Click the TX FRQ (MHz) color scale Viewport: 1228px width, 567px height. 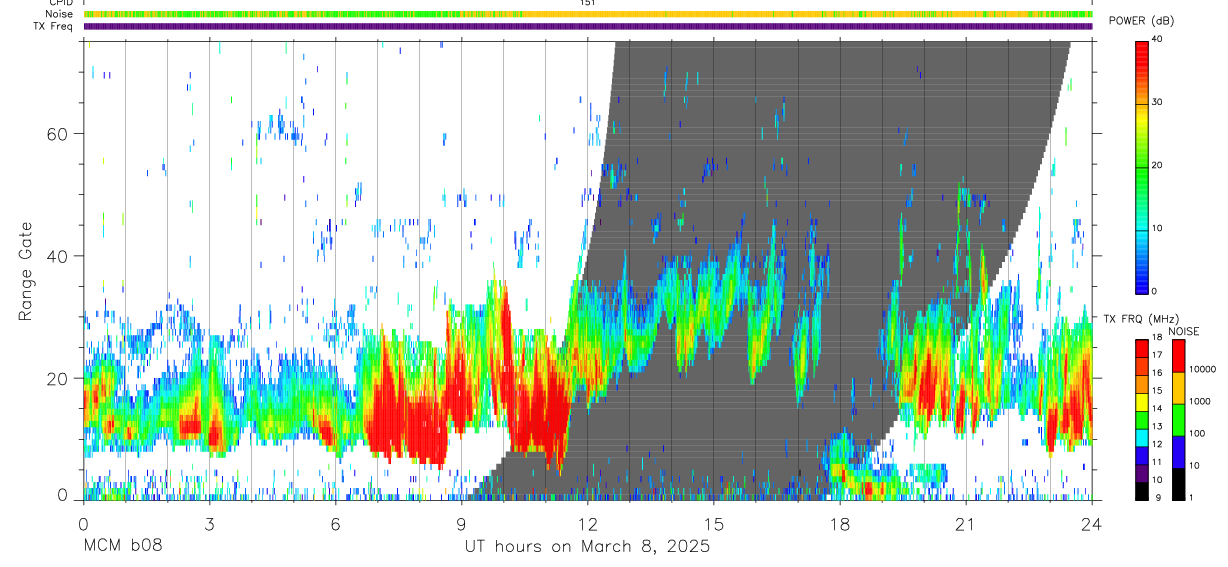[x=1142, y=420]
